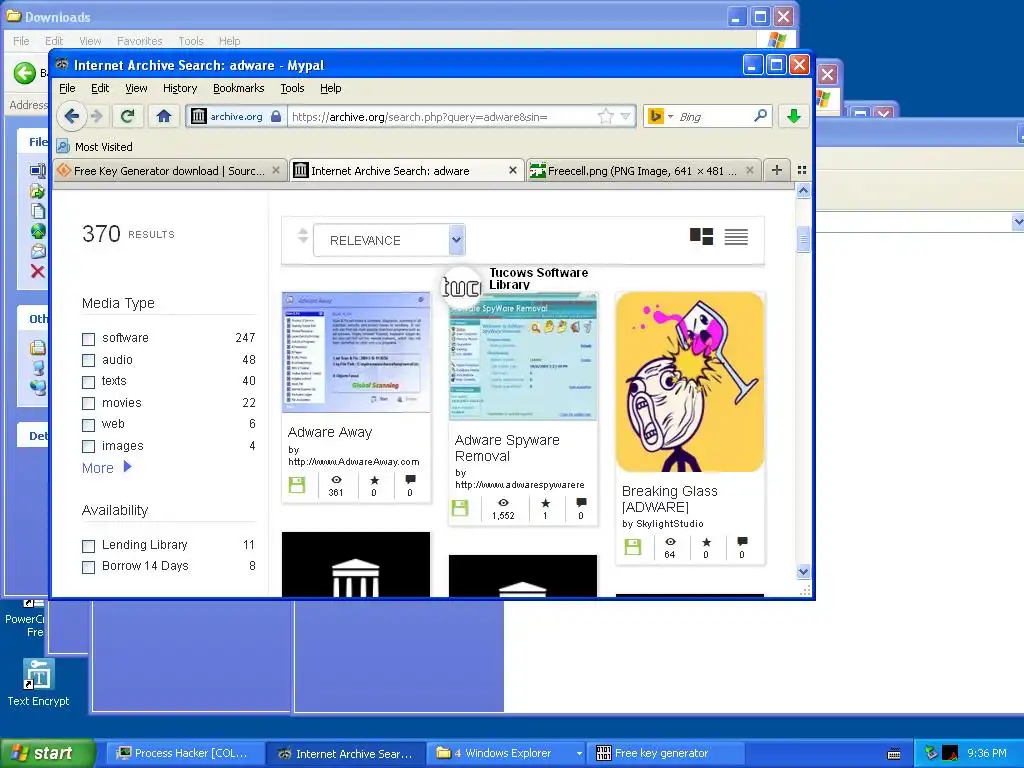Check the software media type box

(x=88, y=339)
